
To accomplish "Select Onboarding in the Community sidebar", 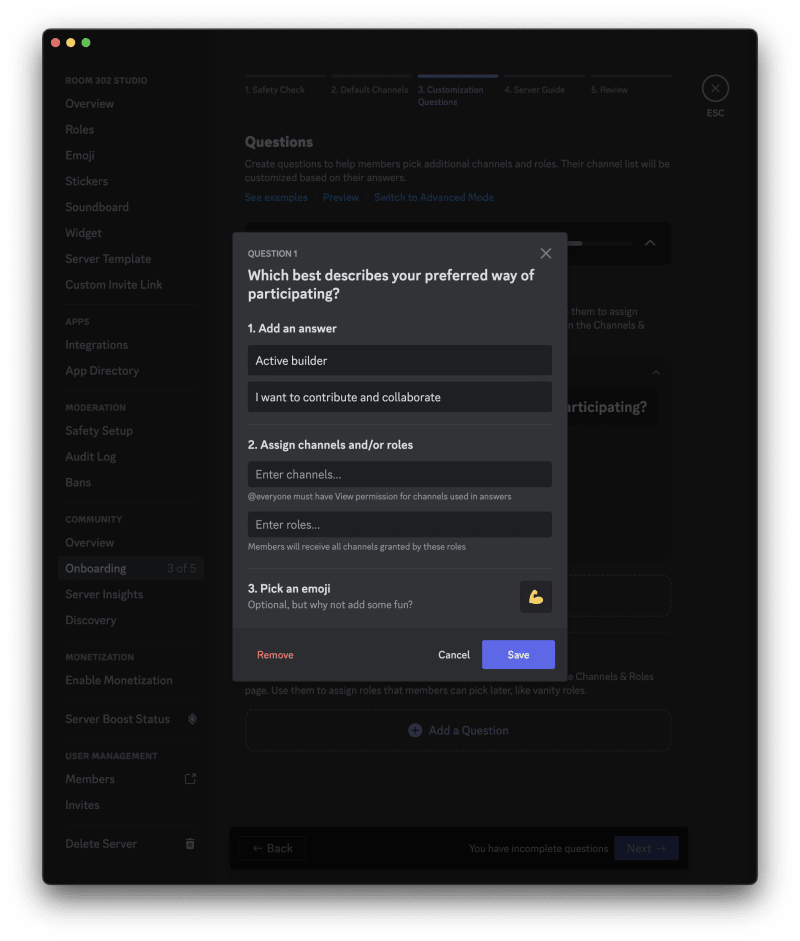I will click(x=97, y=567).
